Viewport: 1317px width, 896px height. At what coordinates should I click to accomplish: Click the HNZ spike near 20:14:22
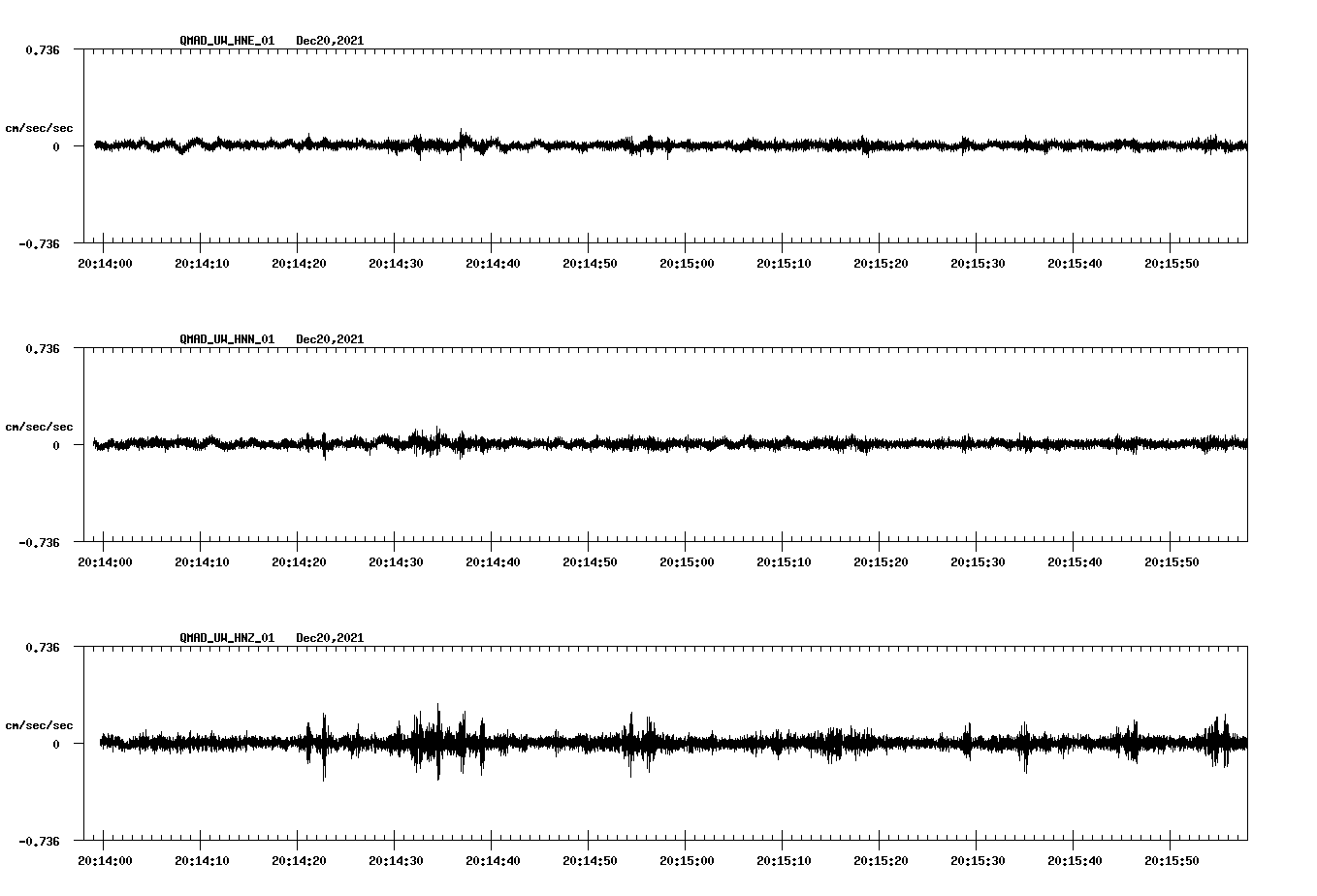(x=323, y=747)
